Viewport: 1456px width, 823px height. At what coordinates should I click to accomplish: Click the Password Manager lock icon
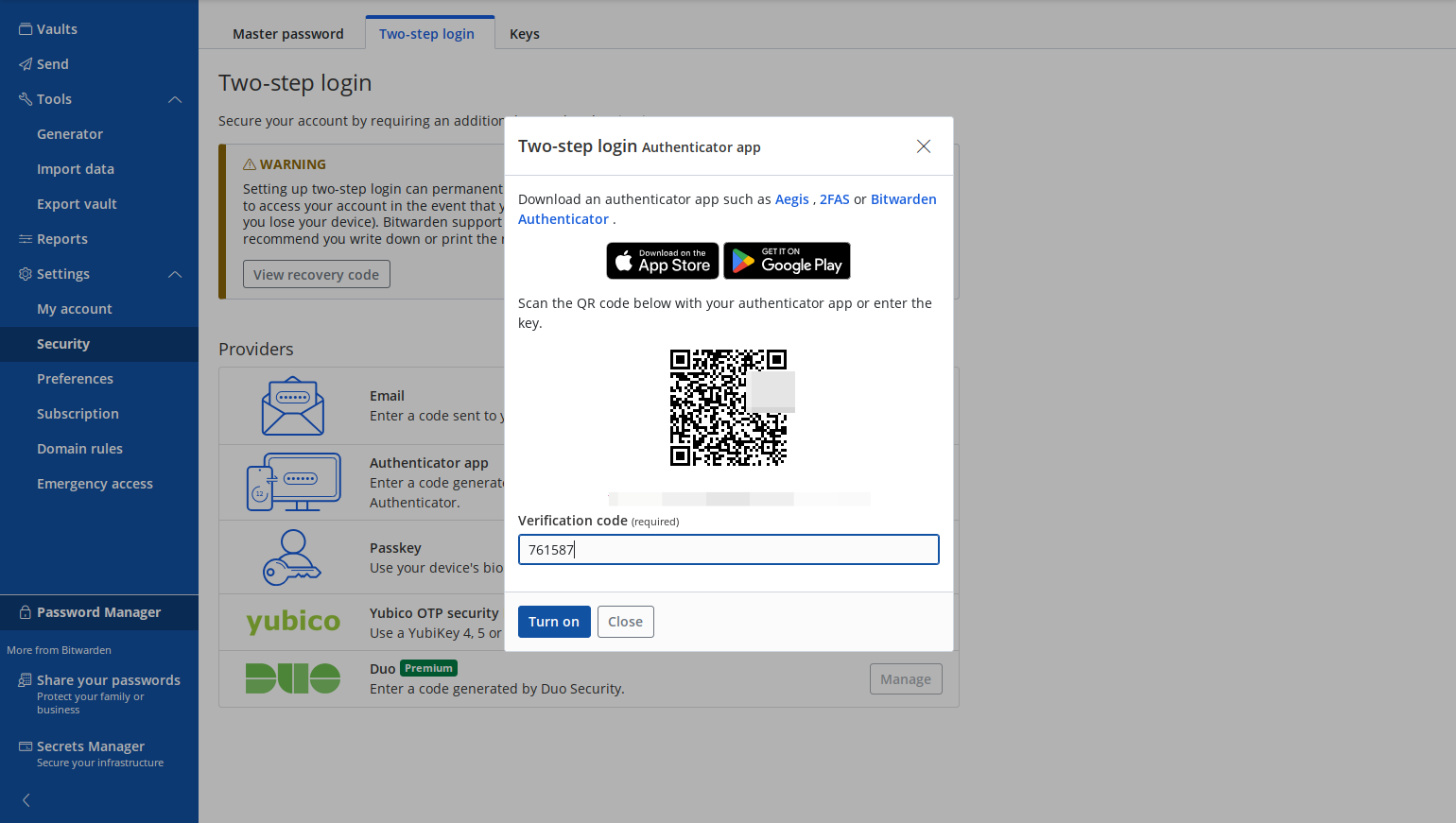point(26,612)
